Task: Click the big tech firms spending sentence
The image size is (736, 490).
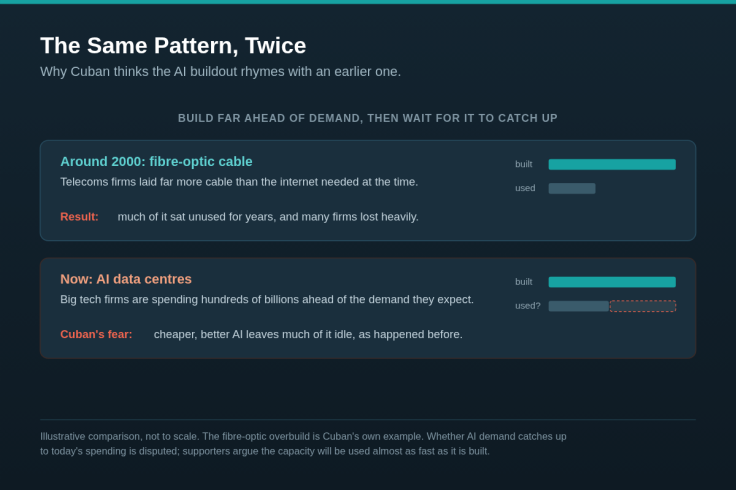Action: pyautogui.click(x=267, y=300)
